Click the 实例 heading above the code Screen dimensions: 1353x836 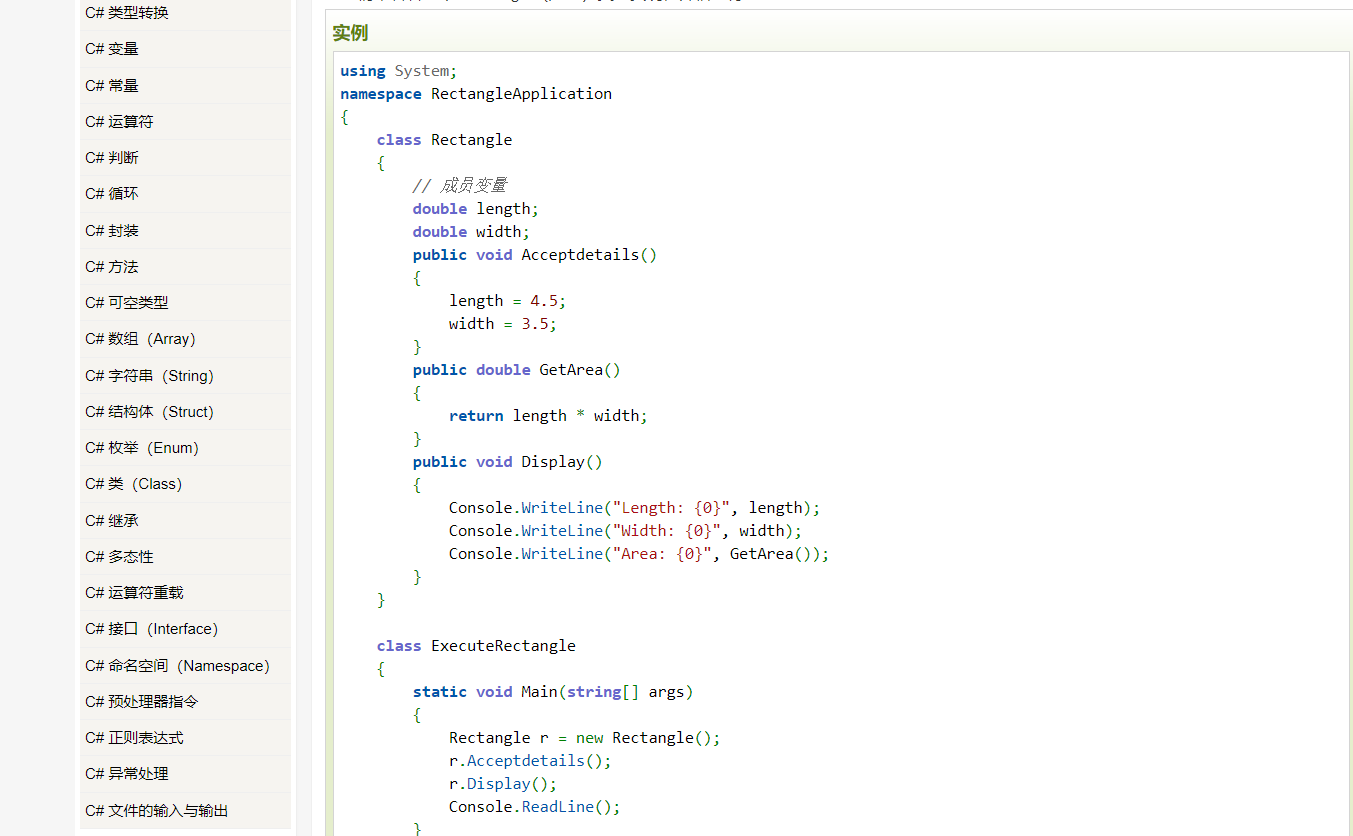tap(350, 33)
